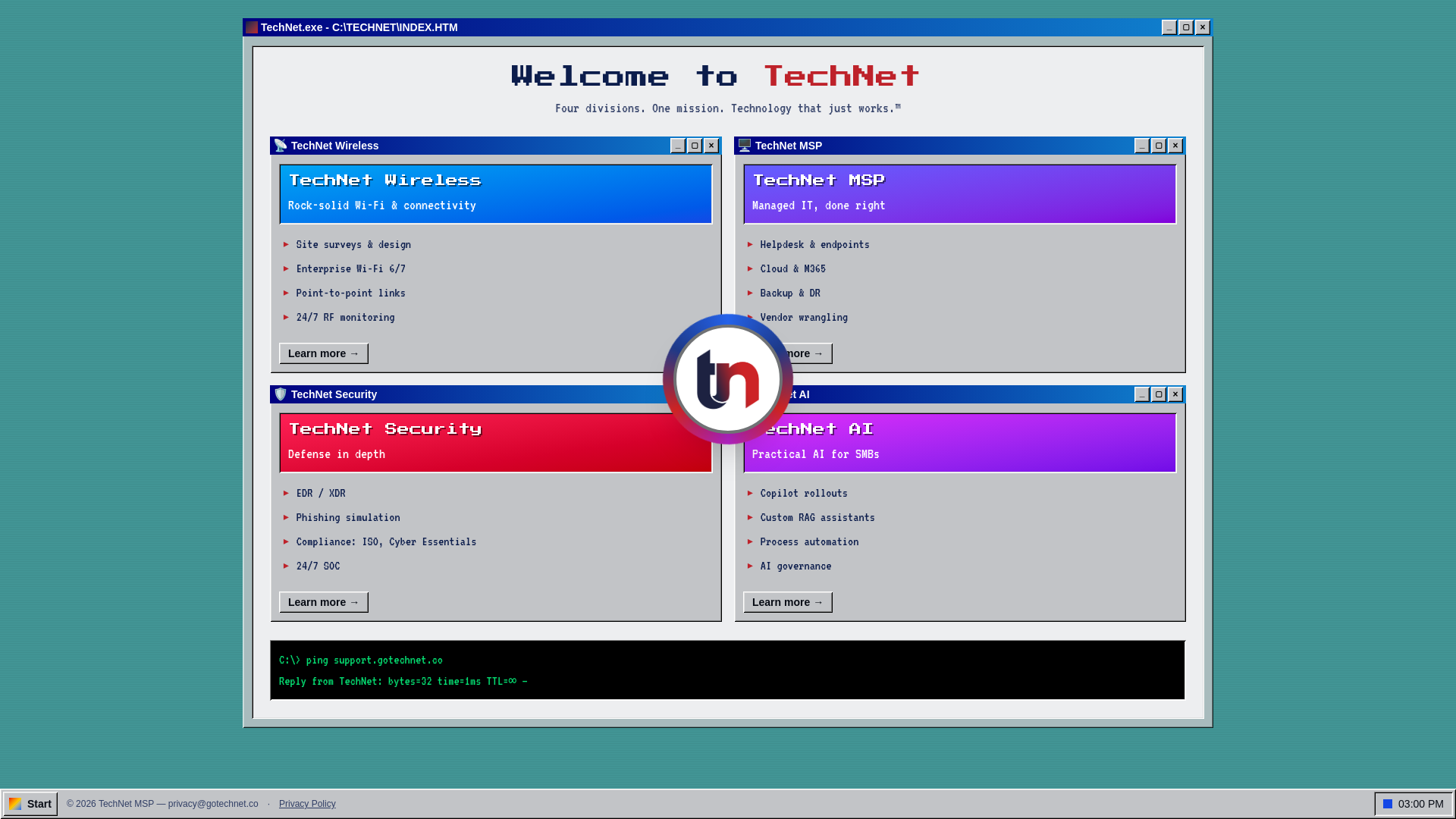Click the TechNet Wireless blue banner

tap(496, 194)
